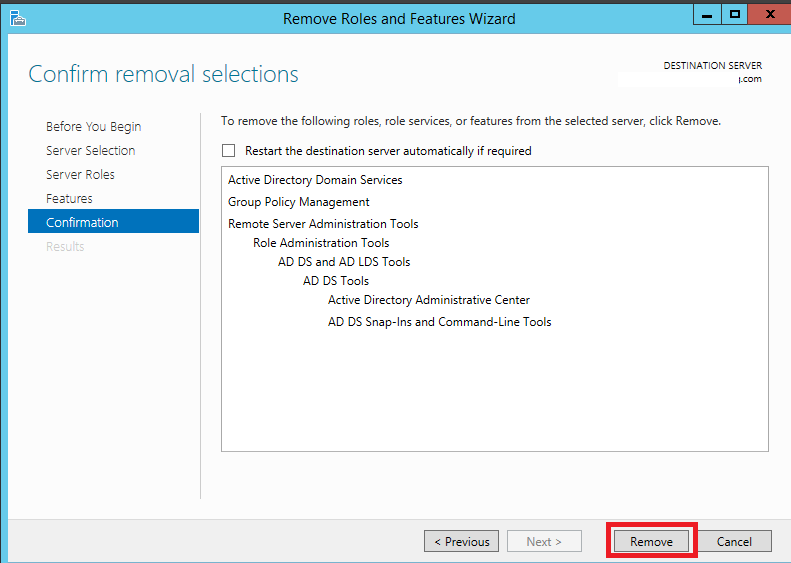This screenshot has width=791, height=563.
Task: Open the Before You Begin step
Action: tap(93, 126)
